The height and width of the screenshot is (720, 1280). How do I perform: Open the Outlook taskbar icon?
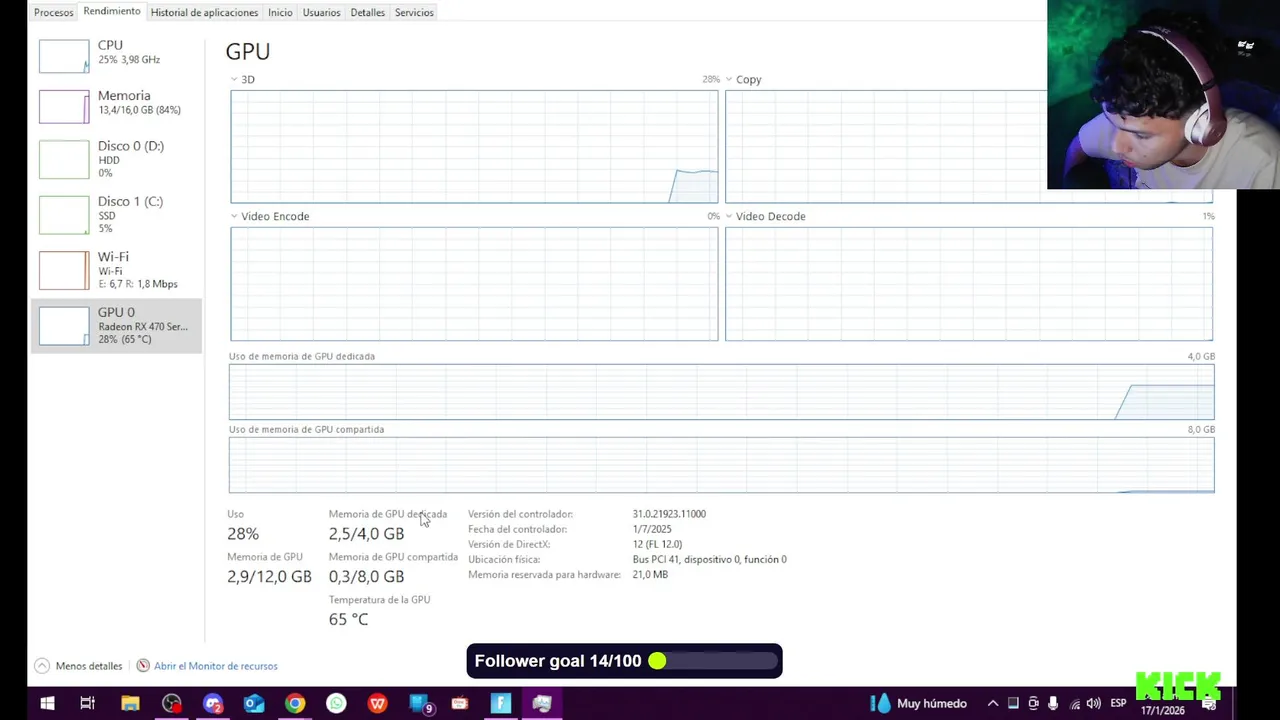(254, 704)
